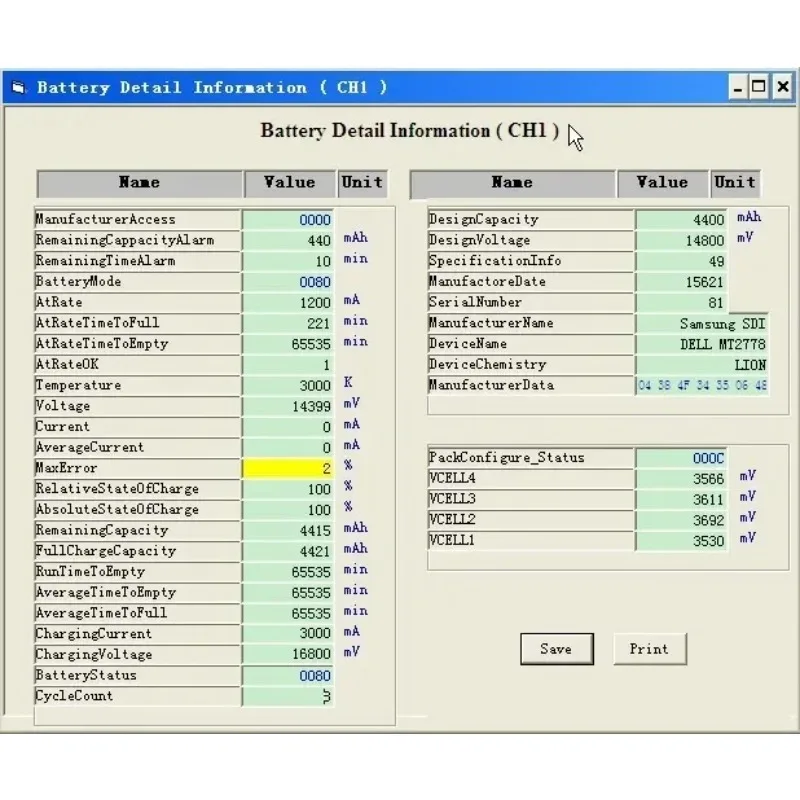This screenshot has width=800, height=800.
Task: Click the RemainingCappacityAlarm value 440
Action: click(288, 240)
